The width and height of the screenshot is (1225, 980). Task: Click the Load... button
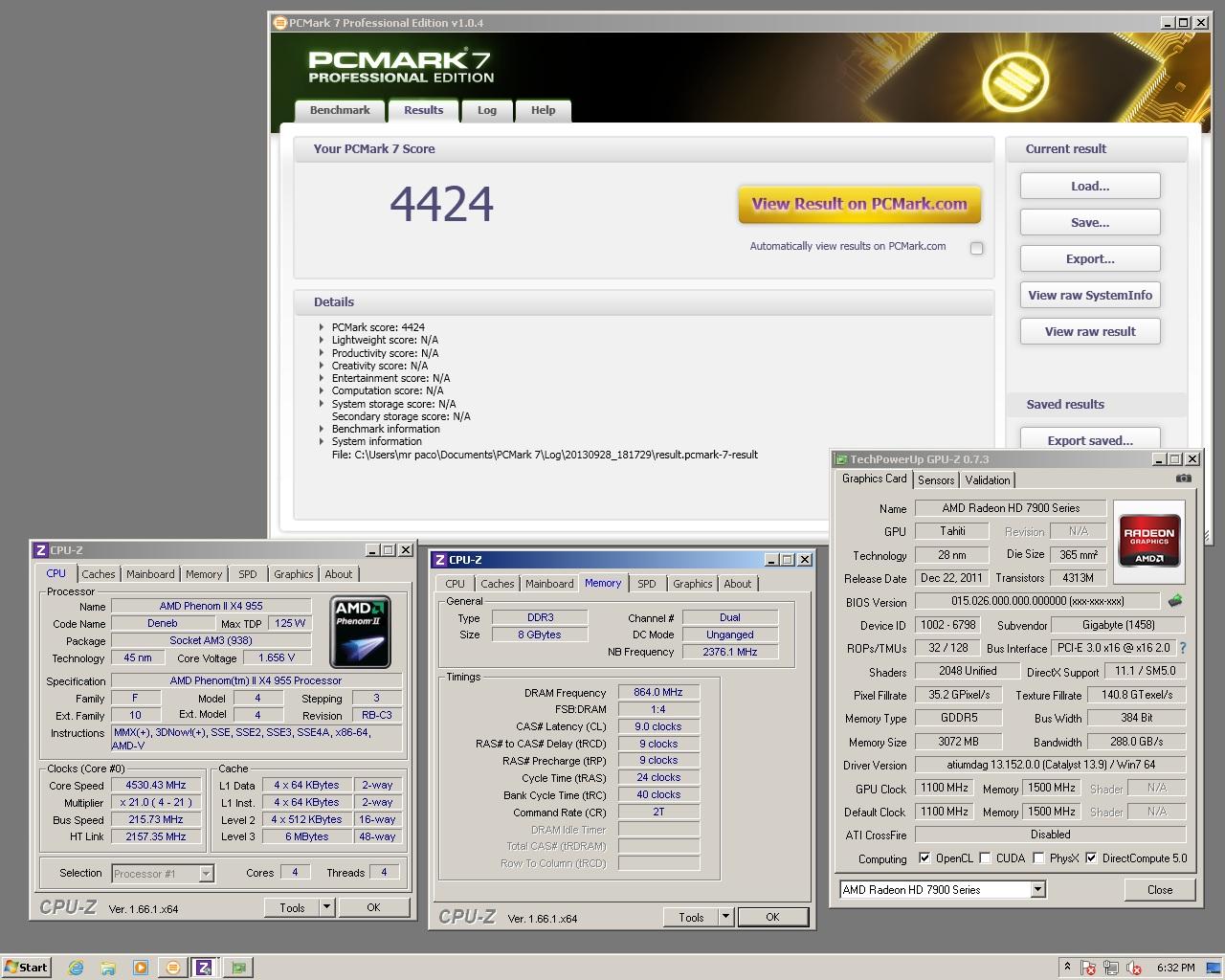[1090, 186]
